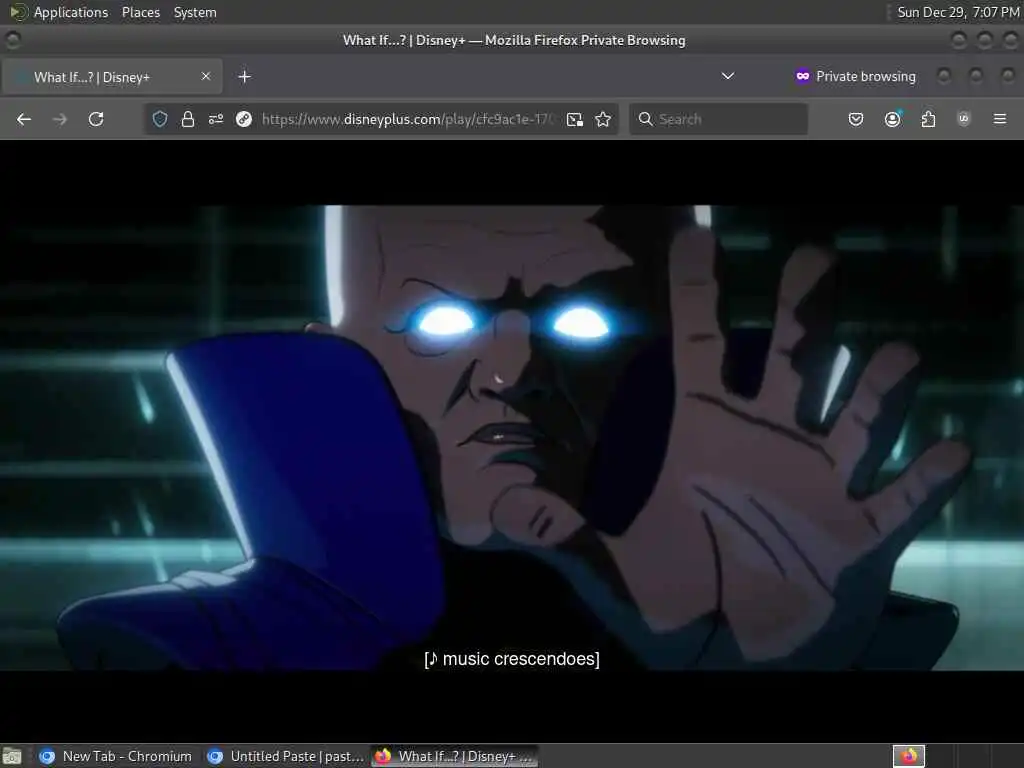Screen dimensions: 1024x768
Task: Click the DRM media icon in the address bar
Action: [x=244, y=119]
